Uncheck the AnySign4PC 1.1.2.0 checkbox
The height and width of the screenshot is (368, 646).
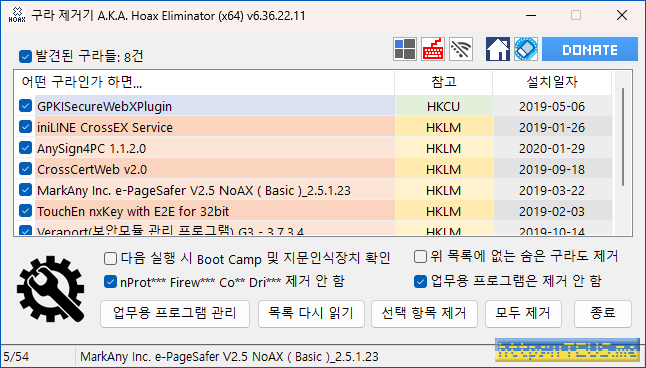coord(25,148)
